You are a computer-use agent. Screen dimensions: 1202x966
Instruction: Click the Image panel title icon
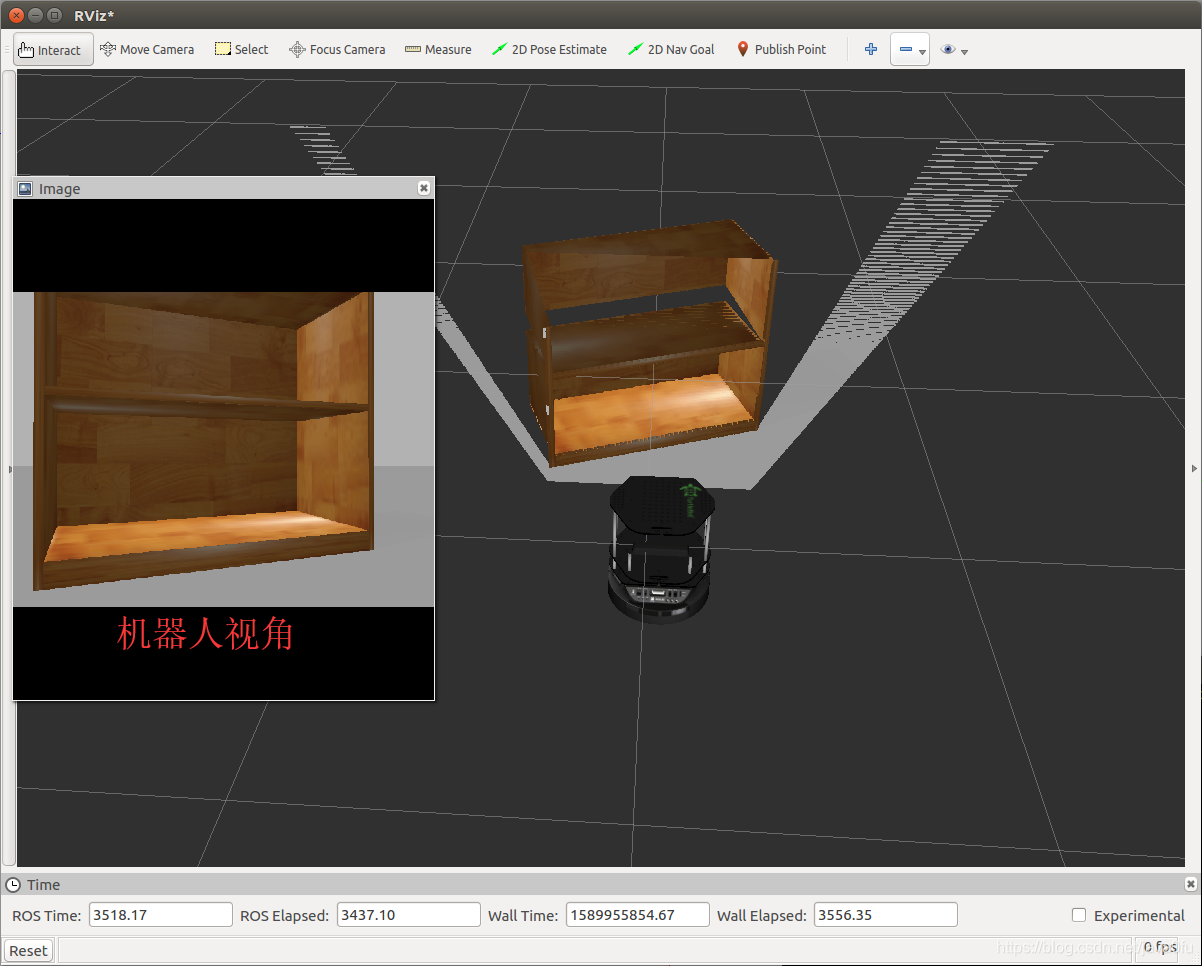(25, 188)
